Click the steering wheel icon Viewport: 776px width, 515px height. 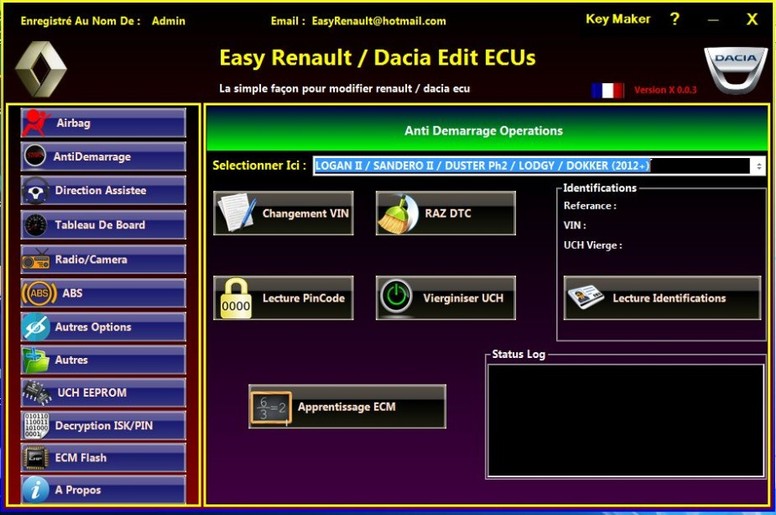[35, 190]
